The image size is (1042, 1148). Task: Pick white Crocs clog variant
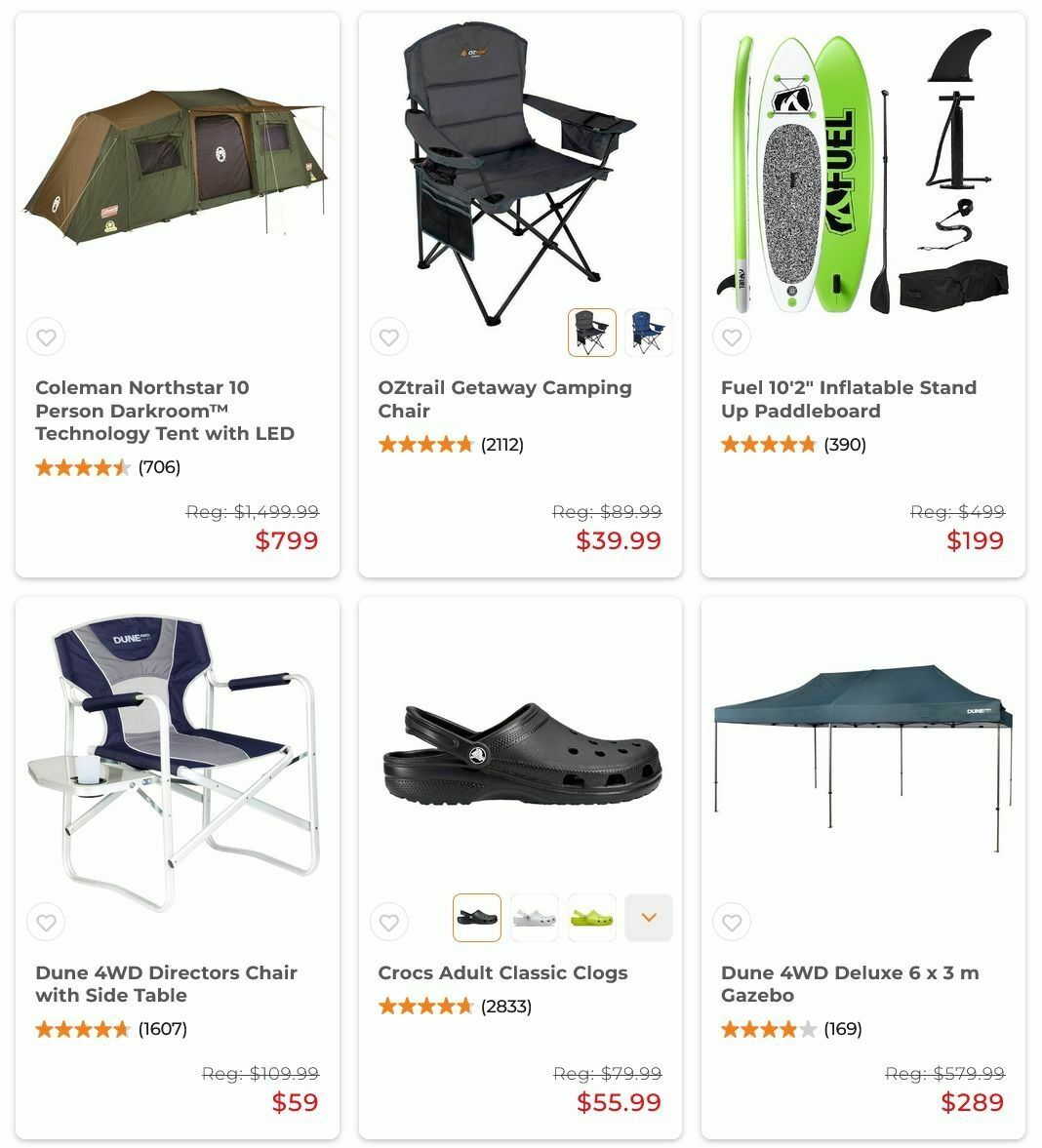535,918
